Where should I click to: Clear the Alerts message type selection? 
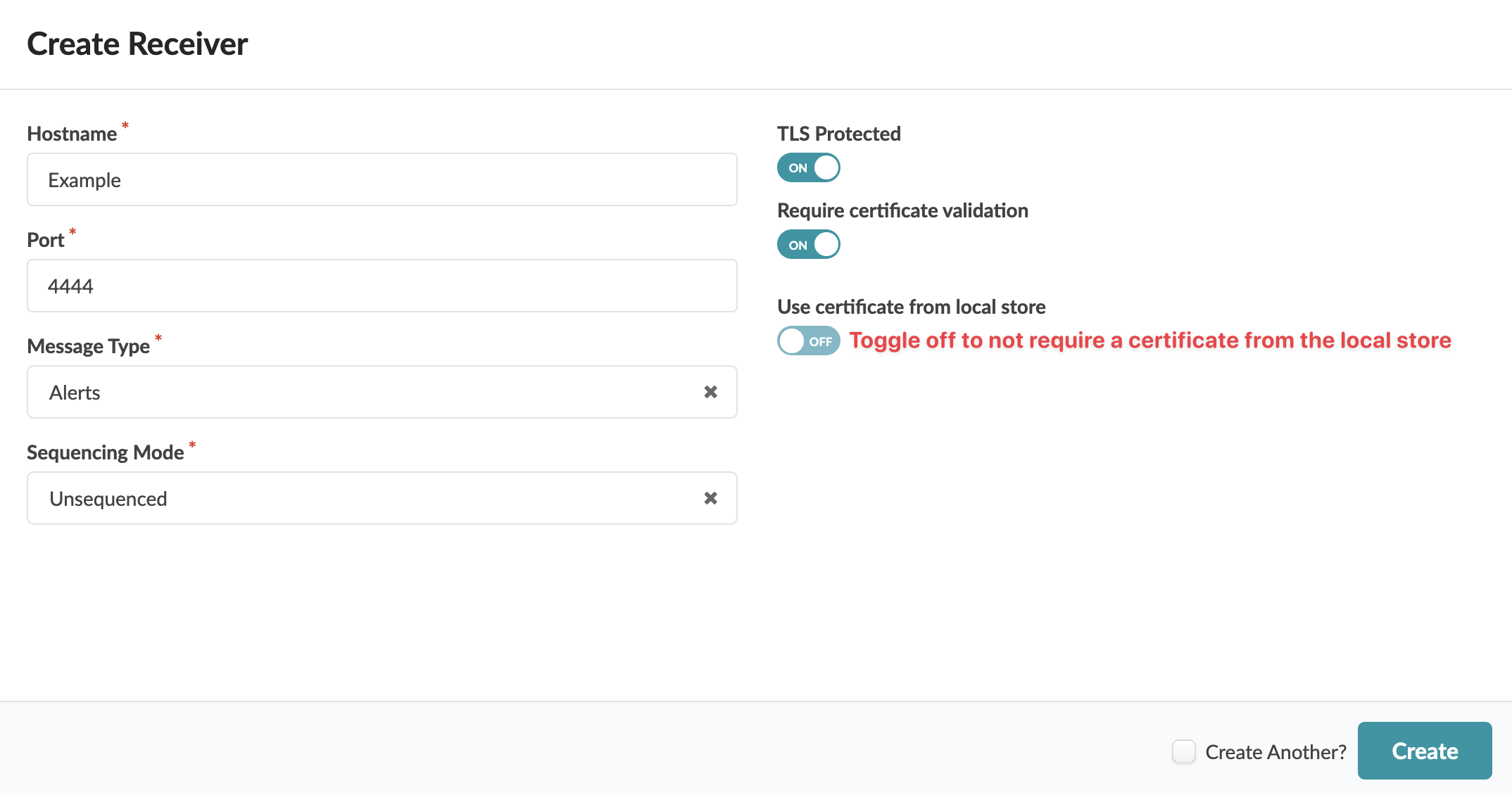pyautogui.click(x=710, y=392)
